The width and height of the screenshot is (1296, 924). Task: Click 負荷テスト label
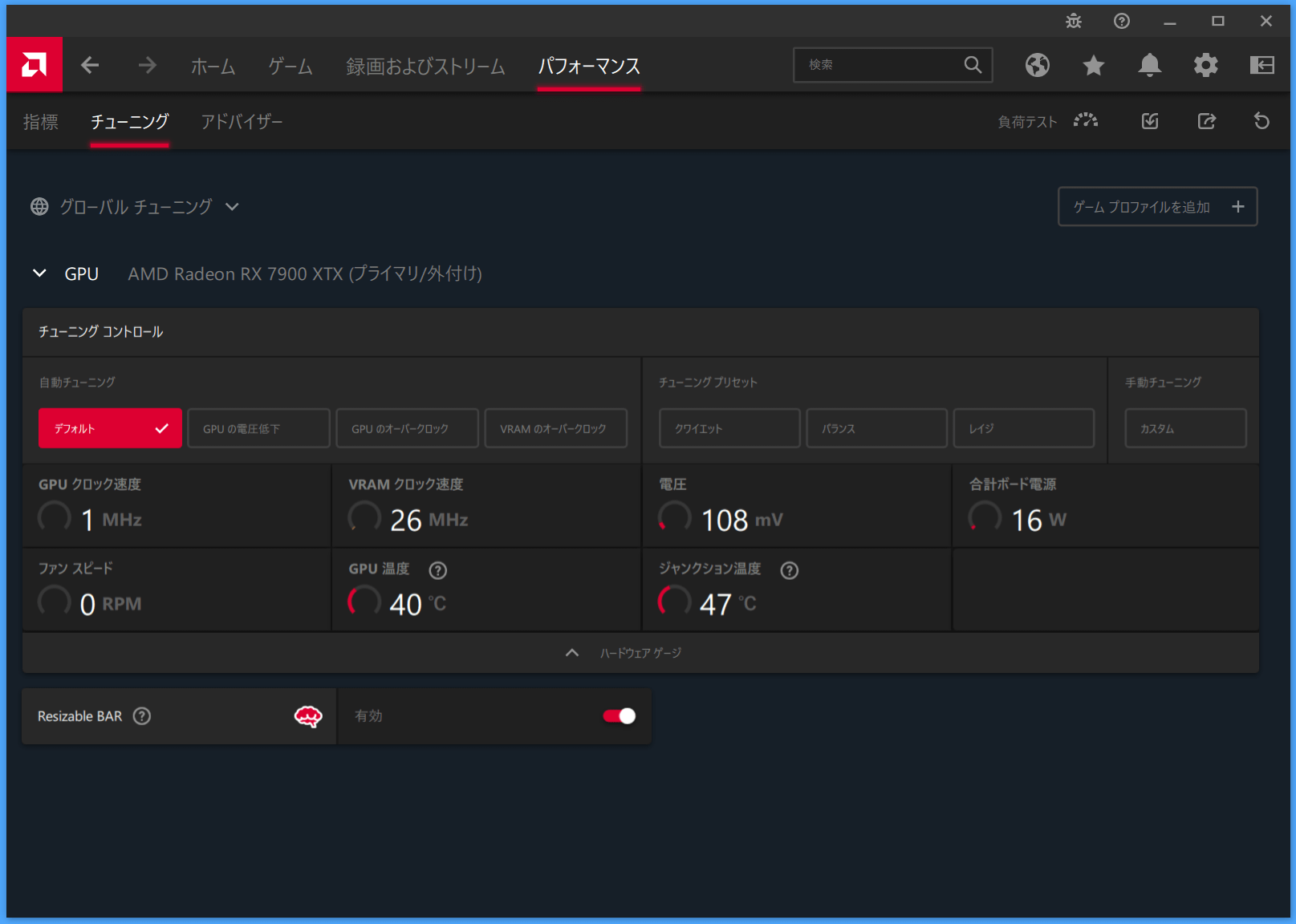tap(1027, 122)
